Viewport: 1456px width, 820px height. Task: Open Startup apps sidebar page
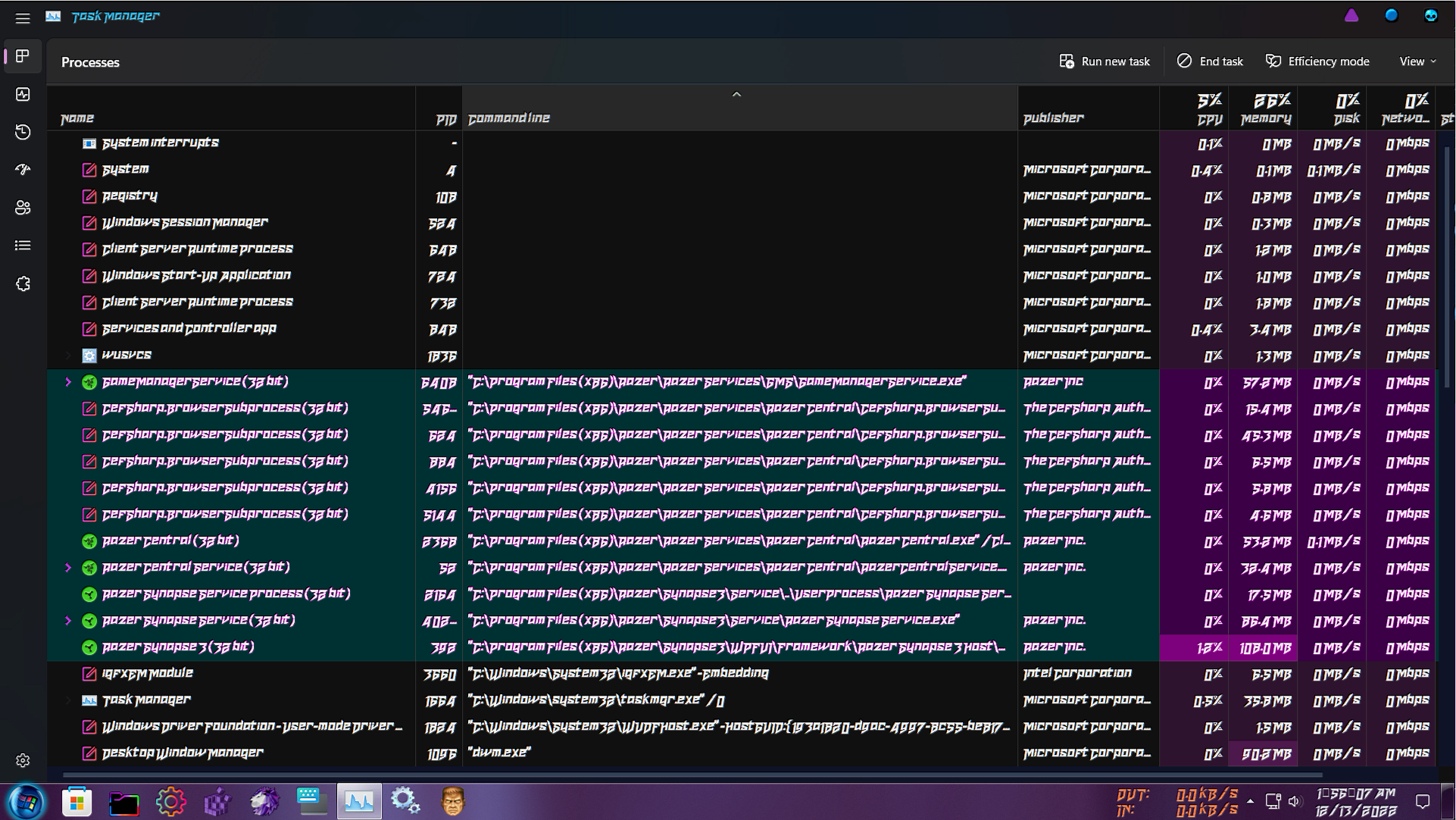(x=23, y=170)
